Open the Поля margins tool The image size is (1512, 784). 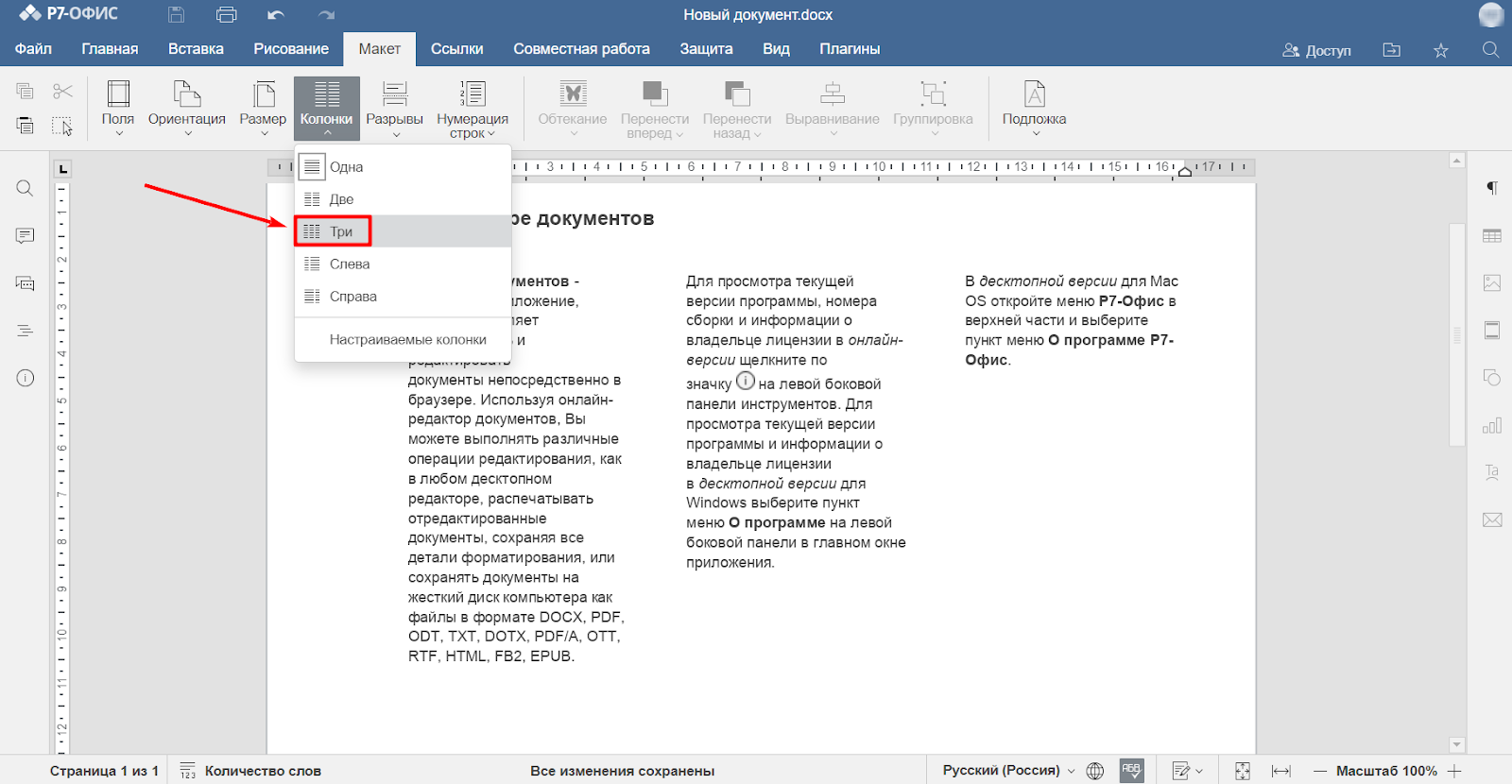(x=118, y=108)
